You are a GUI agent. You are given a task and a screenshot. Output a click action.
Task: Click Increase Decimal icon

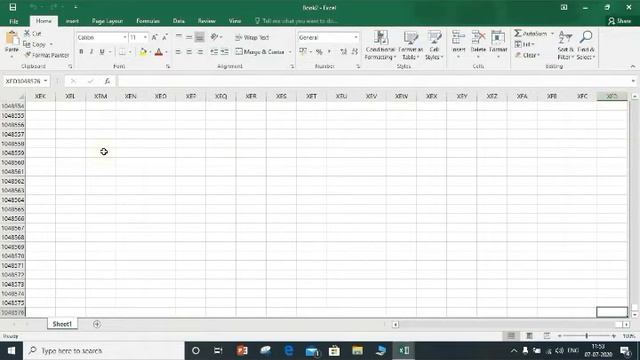coord(344,52)
